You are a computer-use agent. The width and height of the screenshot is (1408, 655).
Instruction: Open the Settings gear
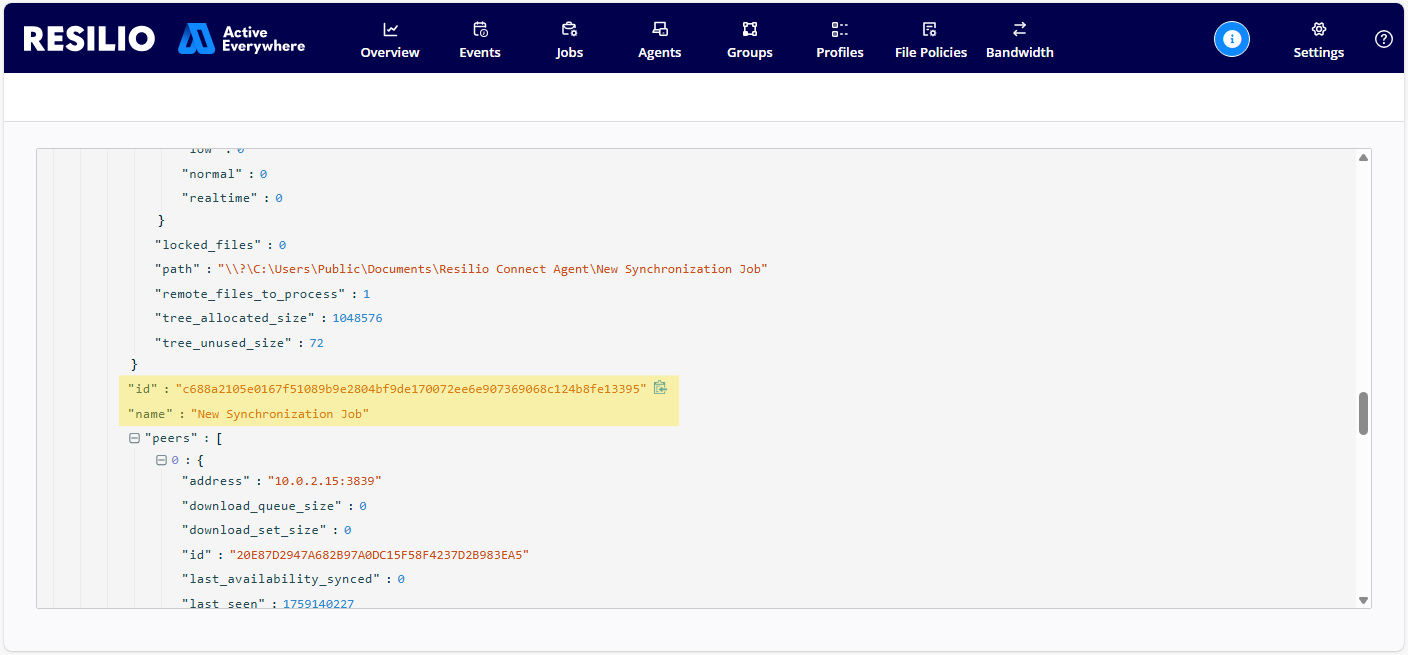[1318, 30]
